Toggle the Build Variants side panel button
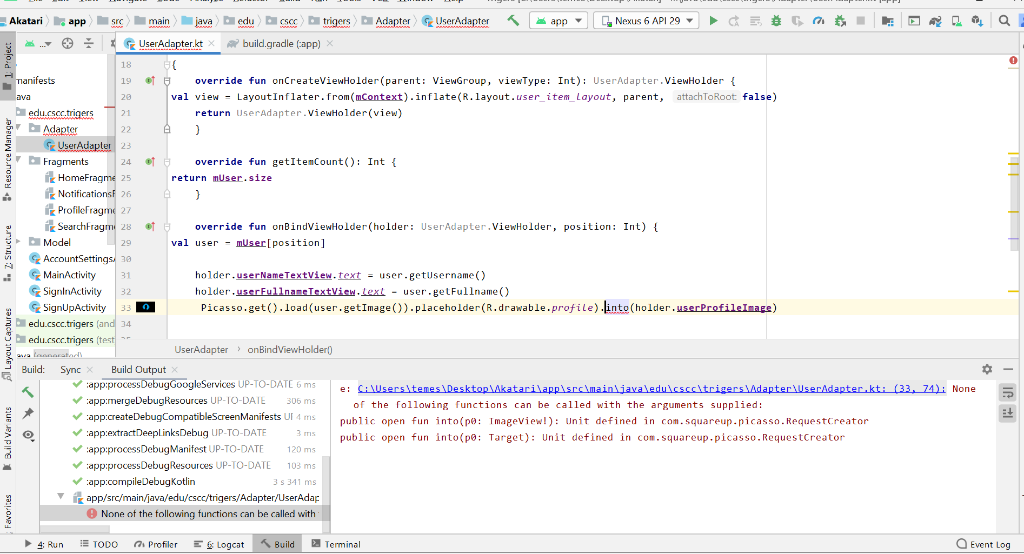Image resolution: width=1024 pixels, height=554 pixels. 7,438
